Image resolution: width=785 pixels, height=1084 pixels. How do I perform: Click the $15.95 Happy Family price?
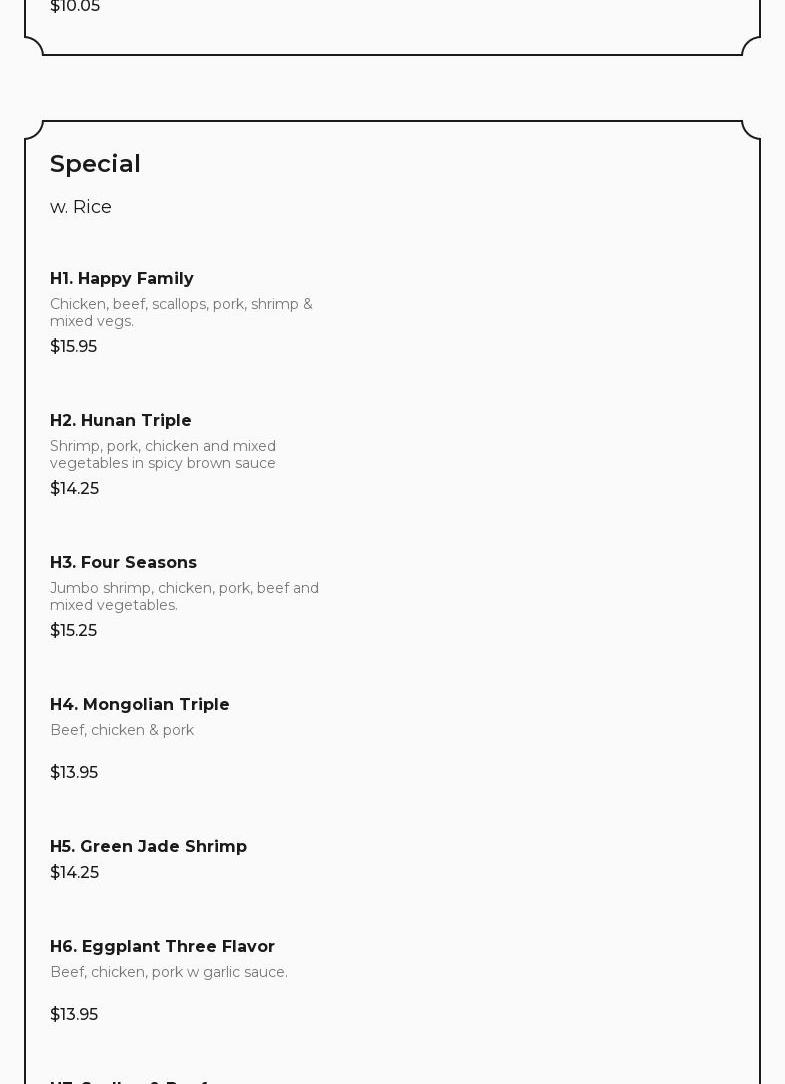click(x=74, y=347)
